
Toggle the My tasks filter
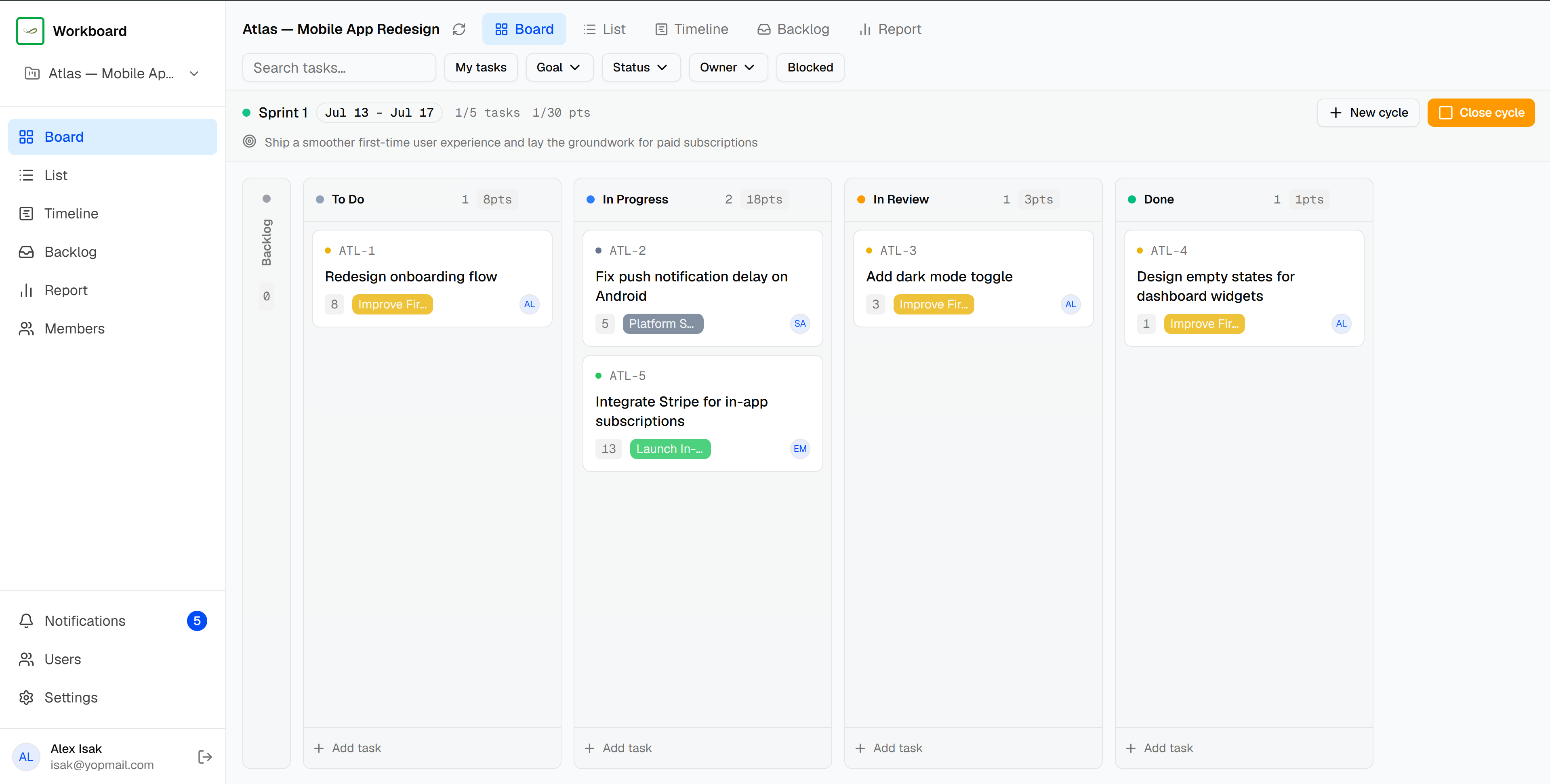pyautogui.click(x=481, y=67)
